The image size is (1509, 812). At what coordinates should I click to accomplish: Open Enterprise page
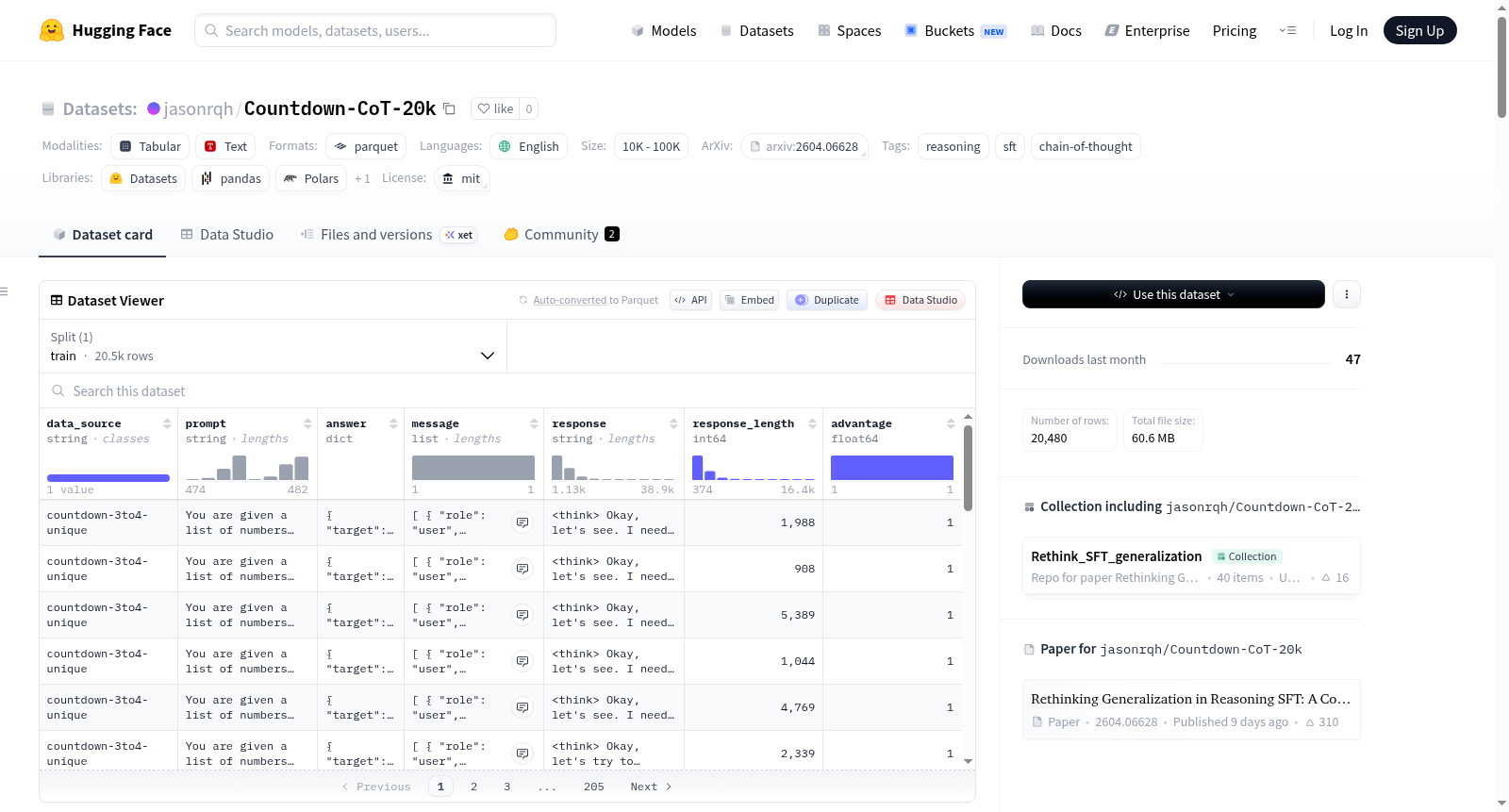[1147, 31]
